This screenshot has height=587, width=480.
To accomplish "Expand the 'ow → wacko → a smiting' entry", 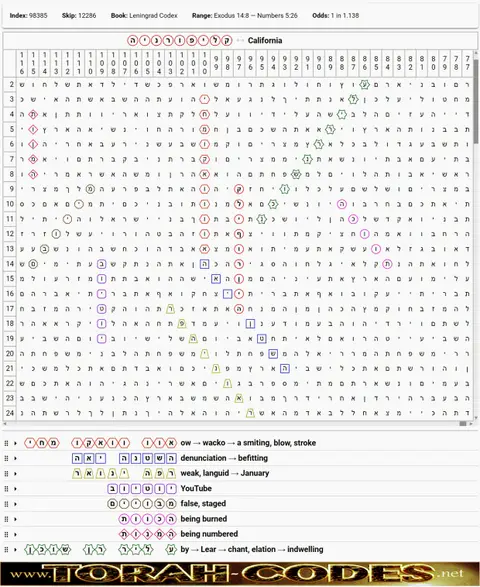I will point(15,443).
